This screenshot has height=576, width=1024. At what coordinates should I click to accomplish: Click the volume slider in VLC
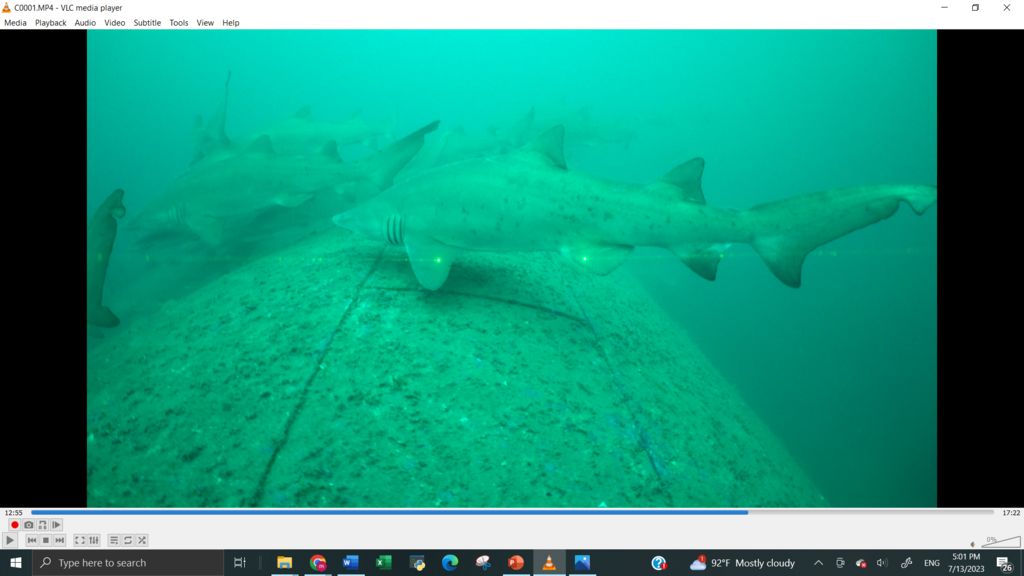[x=1000, y=542]
